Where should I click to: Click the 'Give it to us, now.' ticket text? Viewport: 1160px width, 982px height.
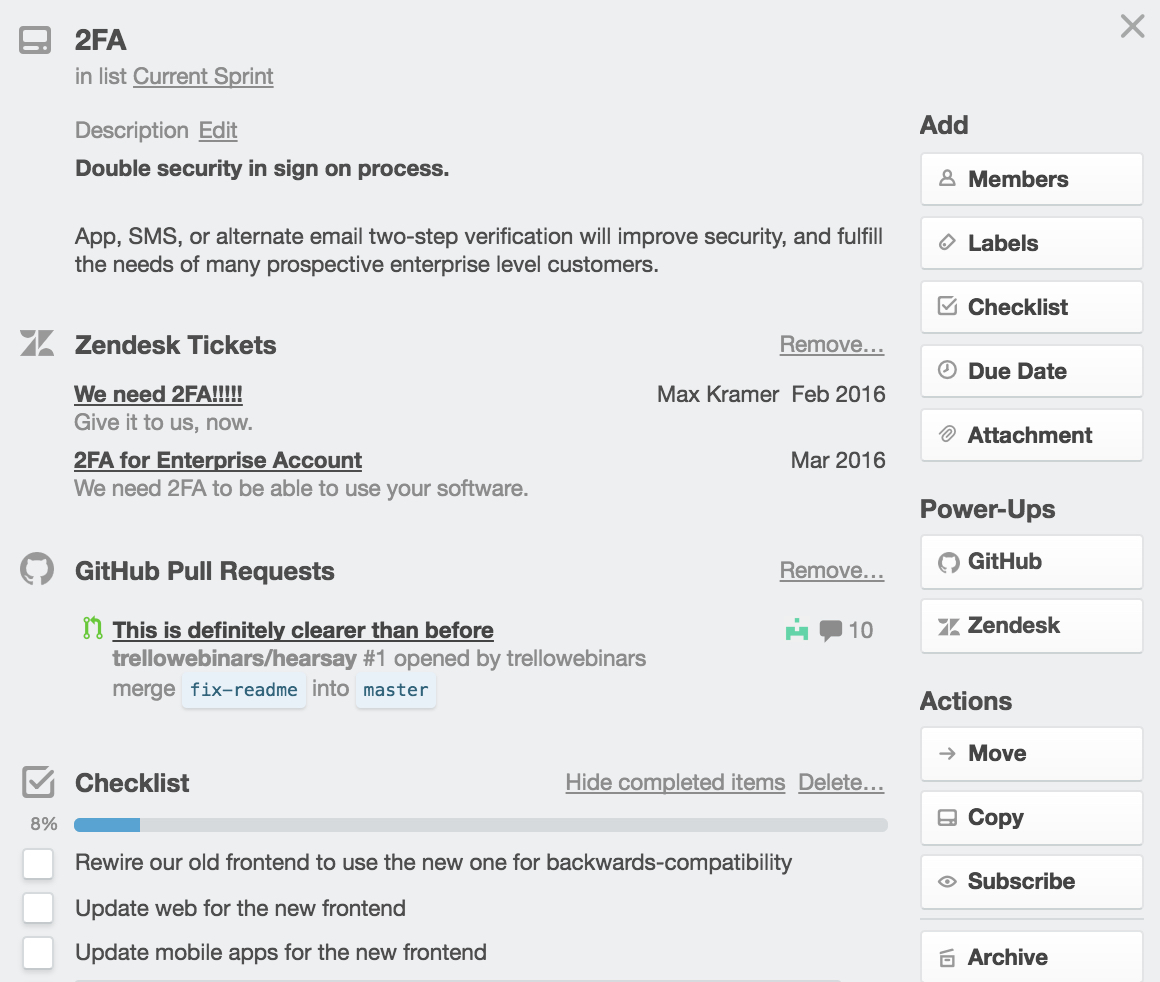(163, 422)
